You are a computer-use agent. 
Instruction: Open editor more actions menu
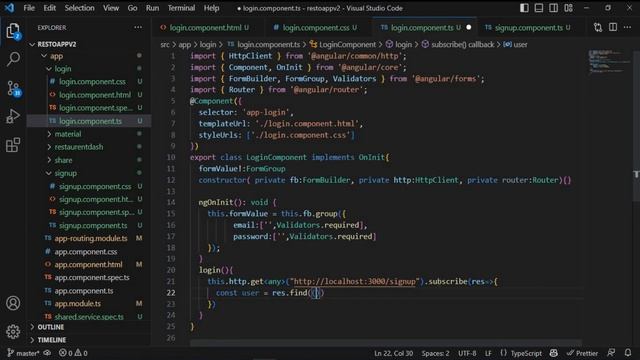pyautogui.click(x=627, y=27)
